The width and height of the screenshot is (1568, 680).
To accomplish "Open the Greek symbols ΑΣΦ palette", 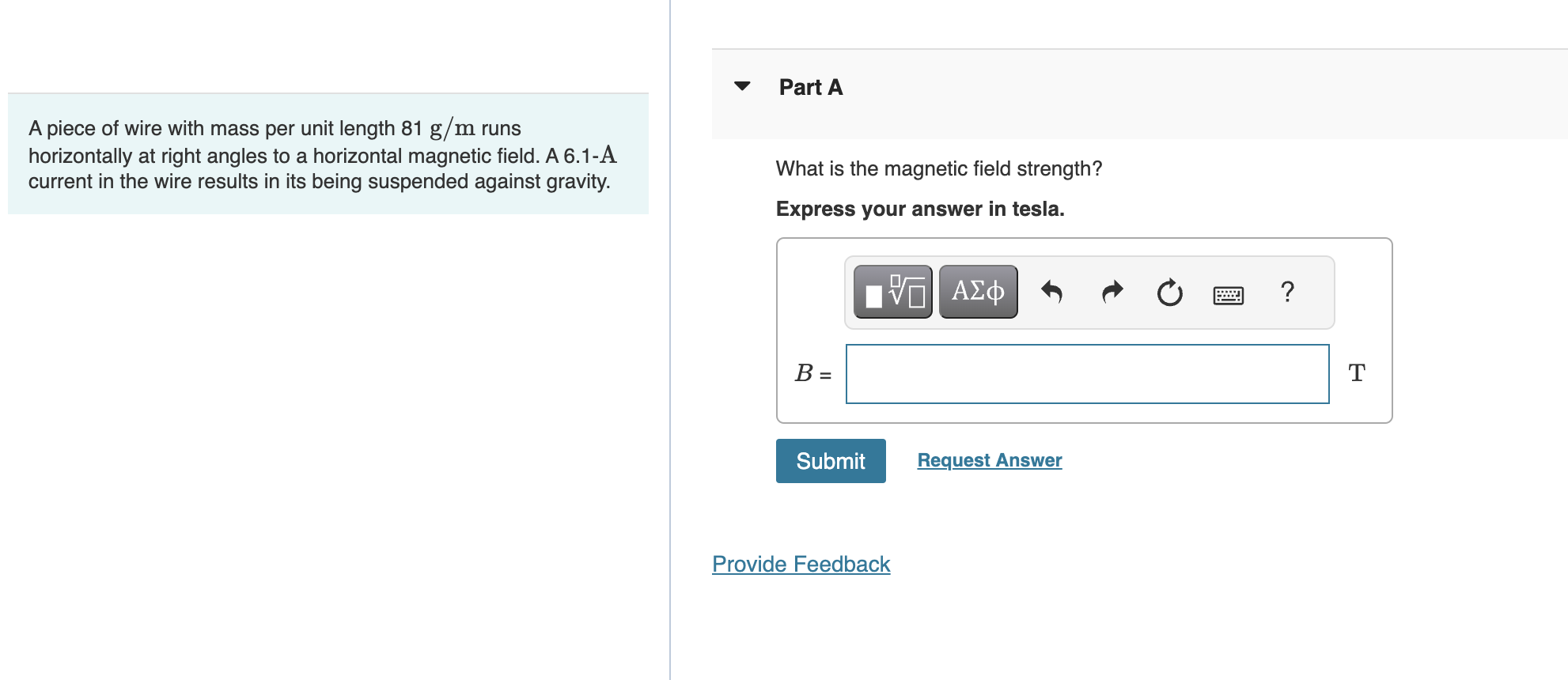I will [978, 292].
